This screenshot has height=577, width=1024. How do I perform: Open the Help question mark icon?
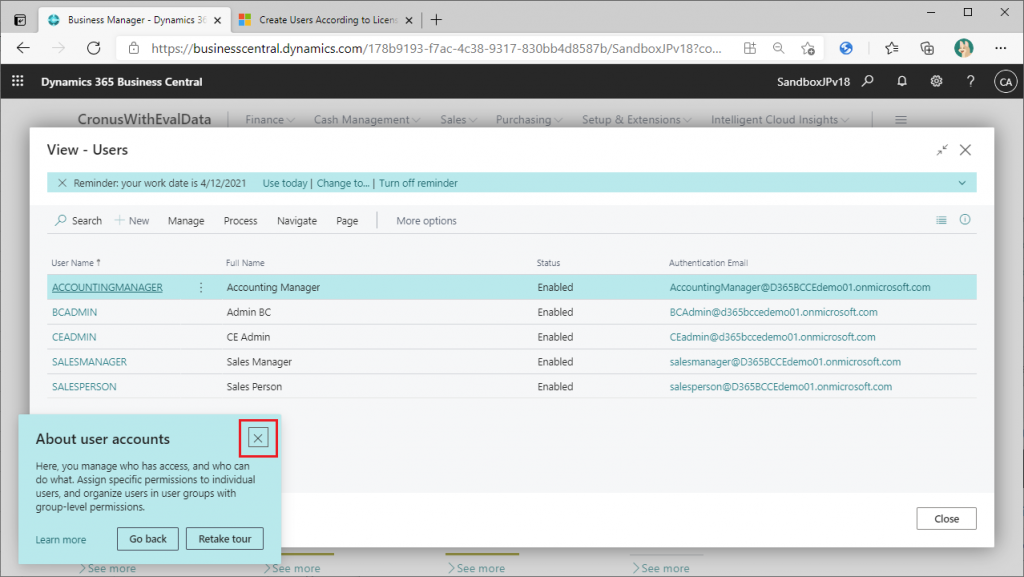click(x=970, y=81)
